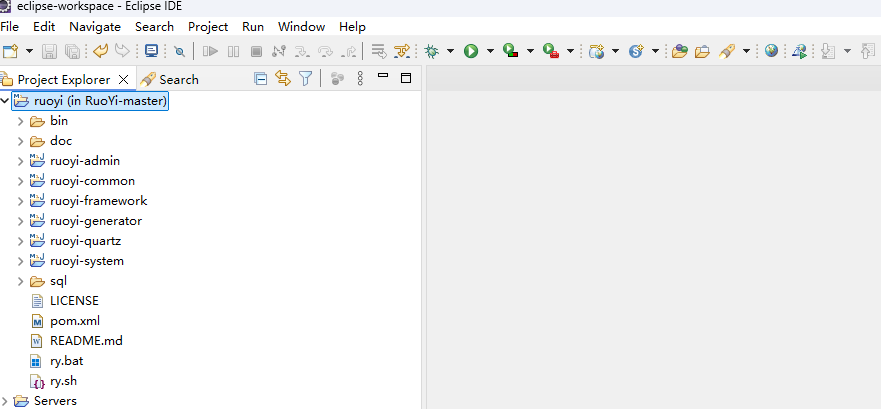This screenshot has width=881, height=409.
Task: Click the Suspend pause icon
Action: (233, 52)
